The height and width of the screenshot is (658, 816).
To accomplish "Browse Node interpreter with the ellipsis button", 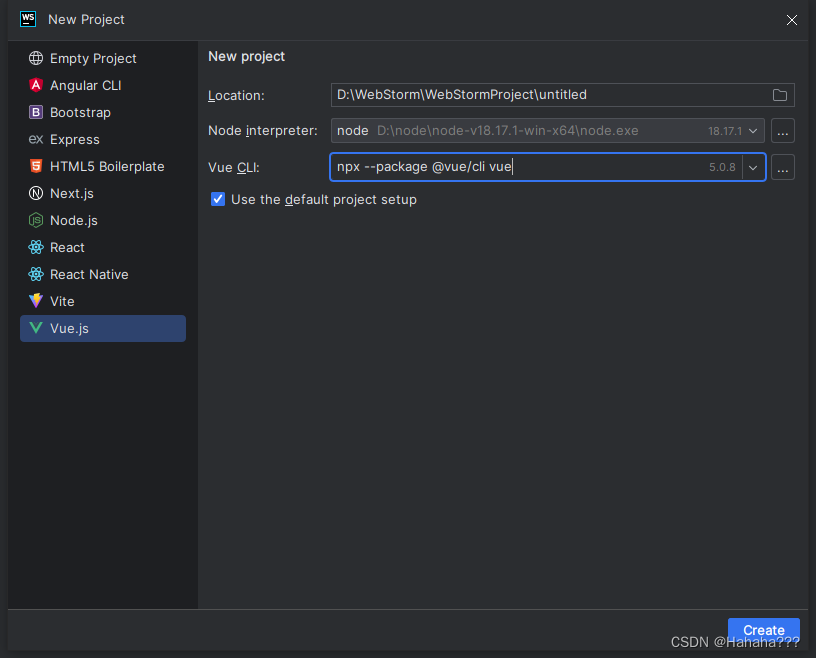I will [x=783, y=131].
